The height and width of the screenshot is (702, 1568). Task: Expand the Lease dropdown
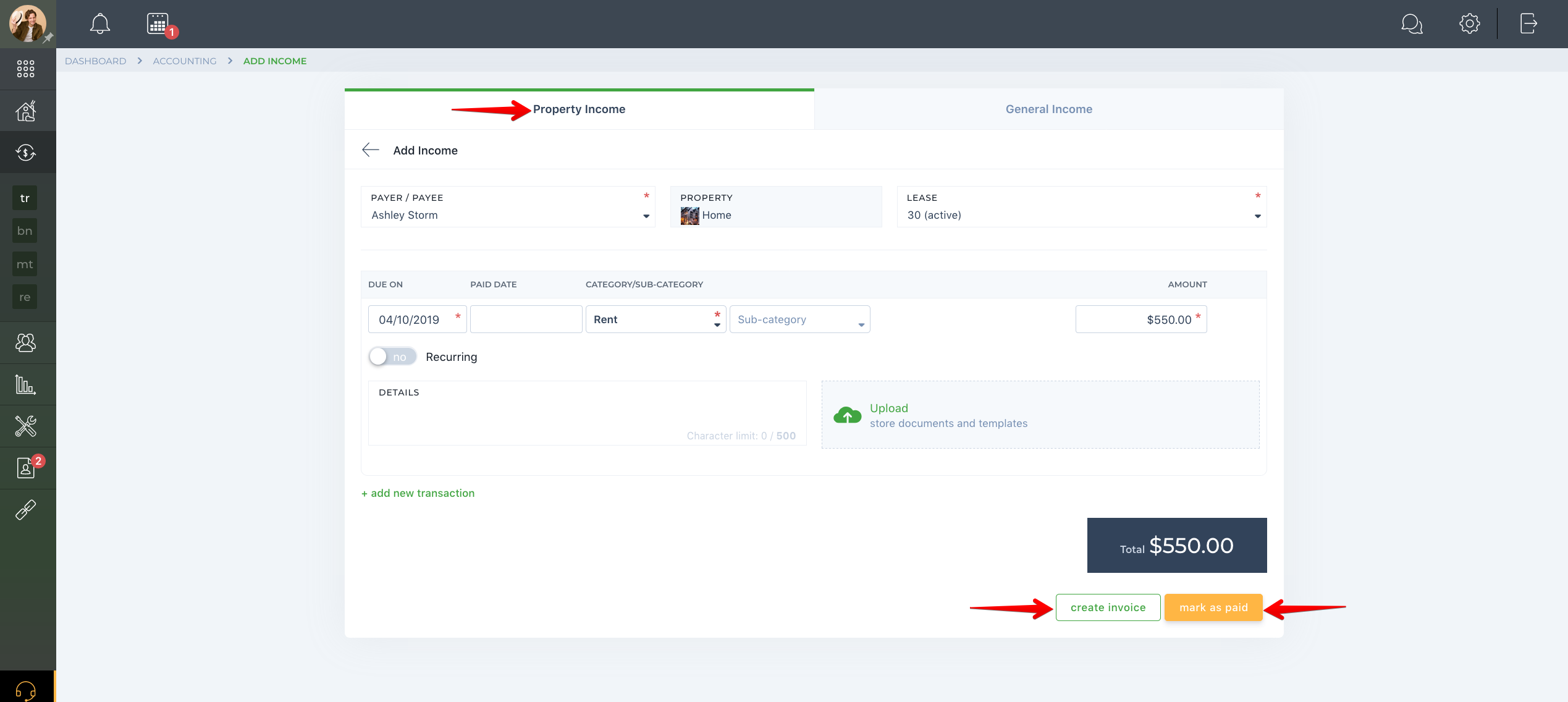[x=1082, y=206]
